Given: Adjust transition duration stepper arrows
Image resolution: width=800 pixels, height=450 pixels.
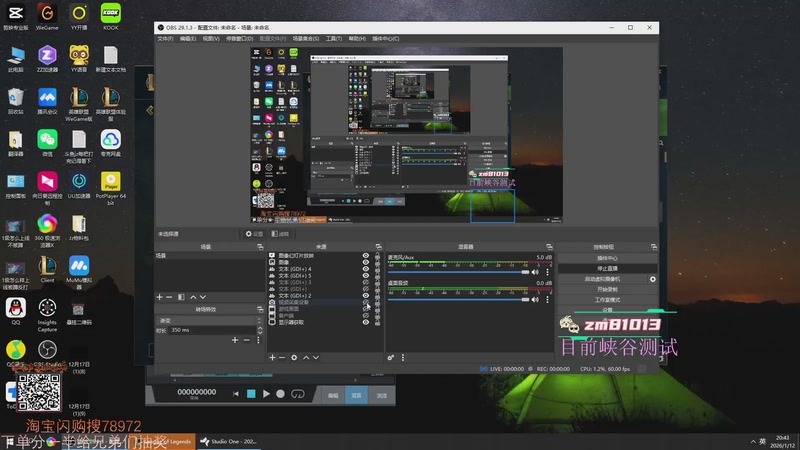Looking at the screenshot, I should point(260,331).
